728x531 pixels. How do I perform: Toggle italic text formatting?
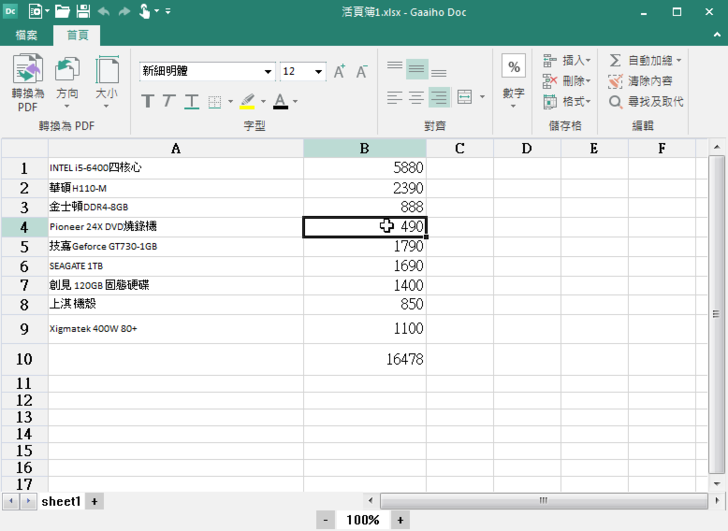168,101
